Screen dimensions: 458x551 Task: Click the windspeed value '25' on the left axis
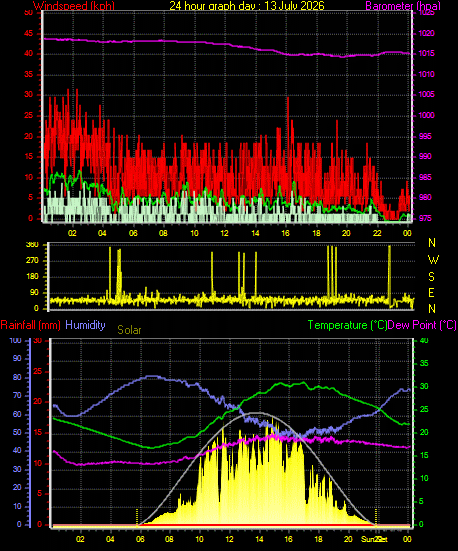pyautogui.click(x=28, y=115)
